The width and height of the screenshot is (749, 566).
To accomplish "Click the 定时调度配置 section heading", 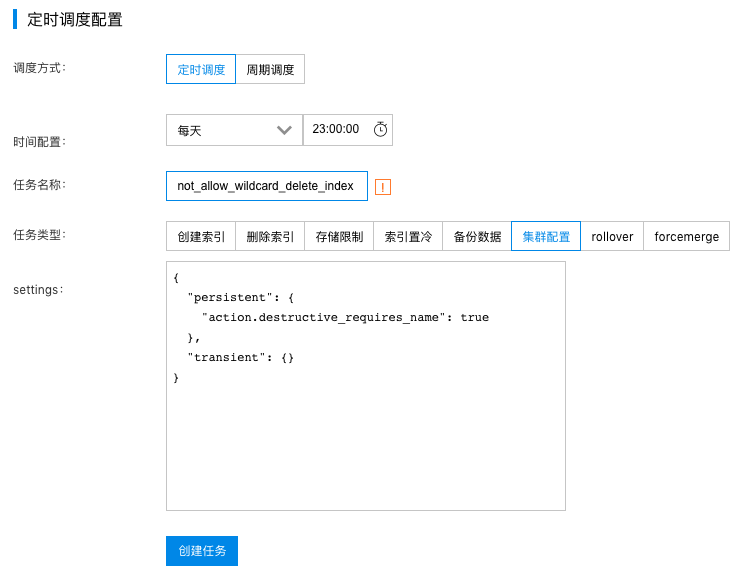I will (x=75, y=20).
